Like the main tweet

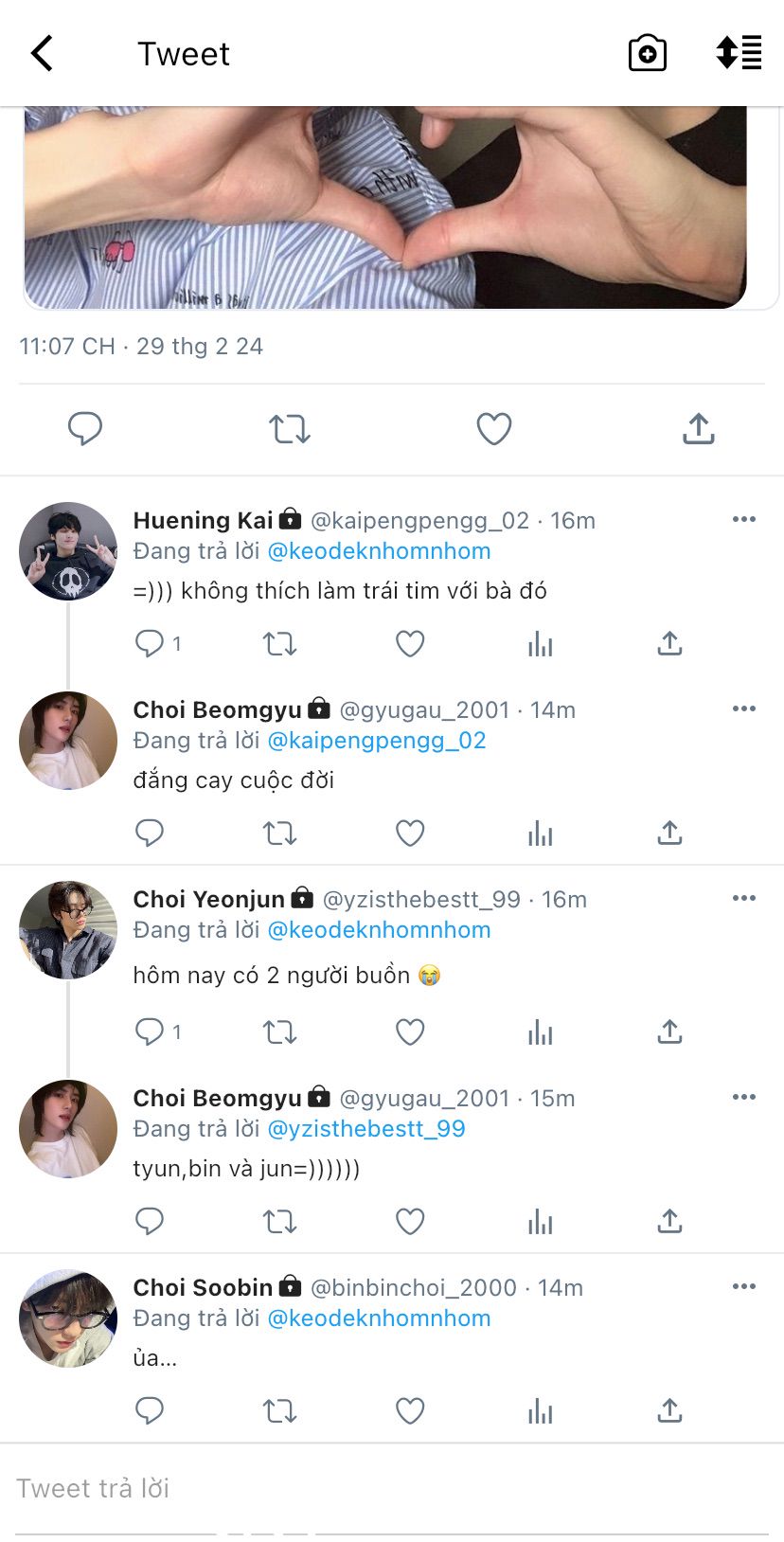[x=493, y=429]
